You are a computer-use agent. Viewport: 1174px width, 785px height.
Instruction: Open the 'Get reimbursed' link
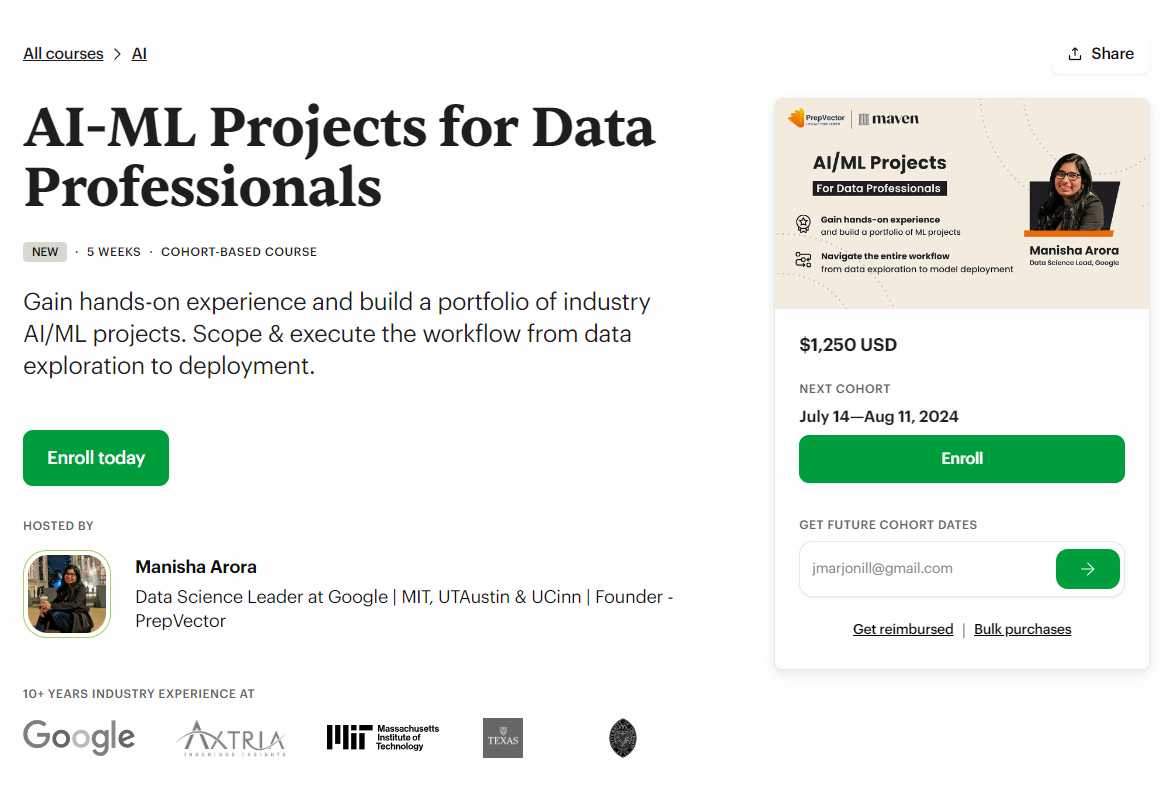pyautogui.click(x=903, y=629)
